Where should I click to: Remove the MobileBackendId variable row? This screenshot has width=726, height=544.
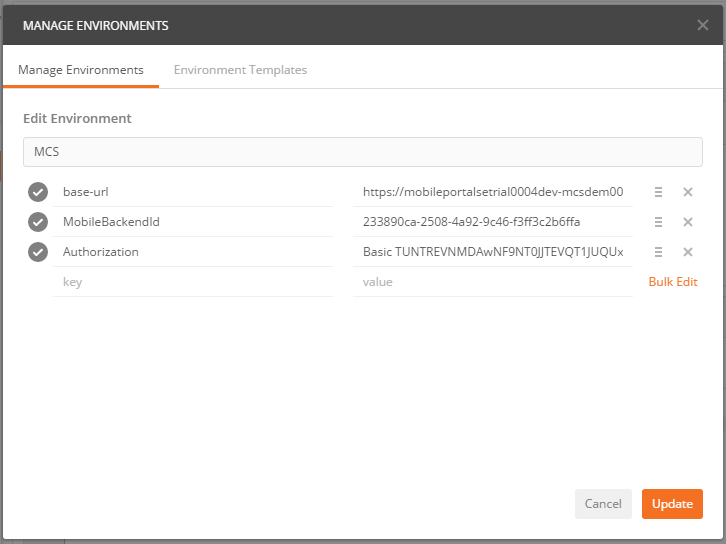688,222
